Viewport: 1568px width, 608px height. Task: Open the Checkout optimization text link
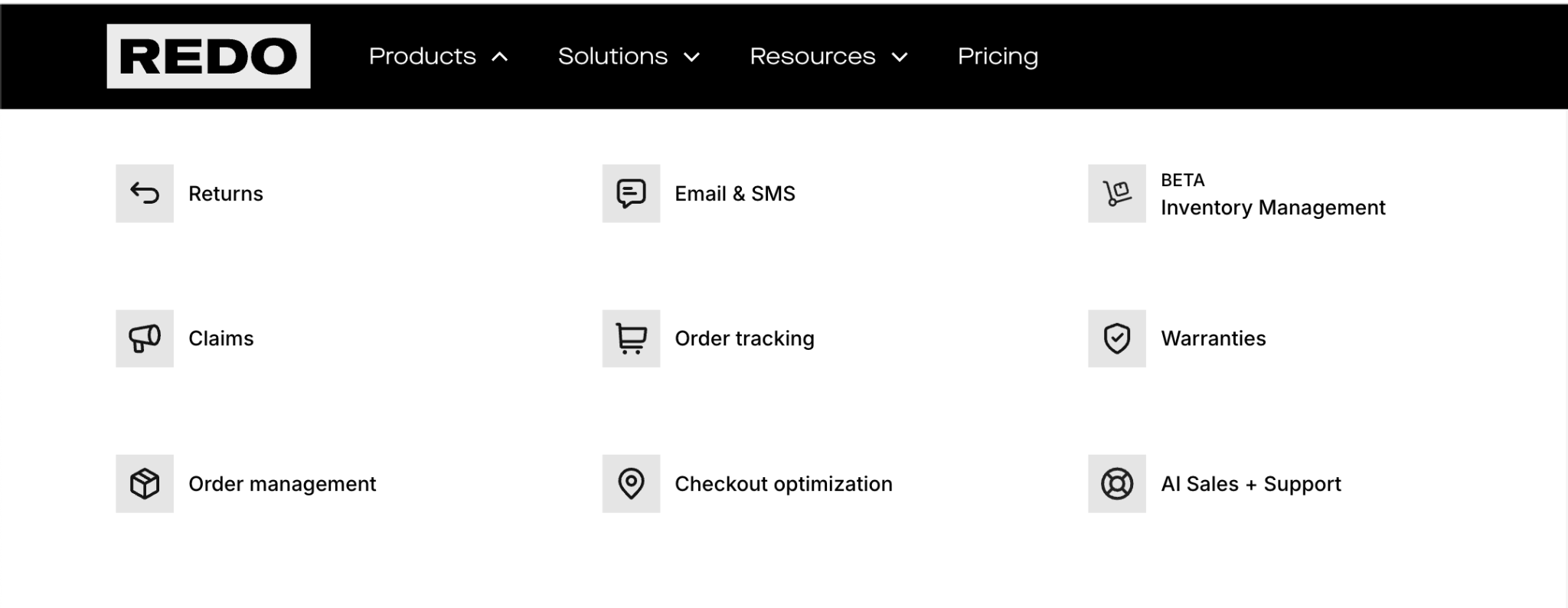(782, 484)
